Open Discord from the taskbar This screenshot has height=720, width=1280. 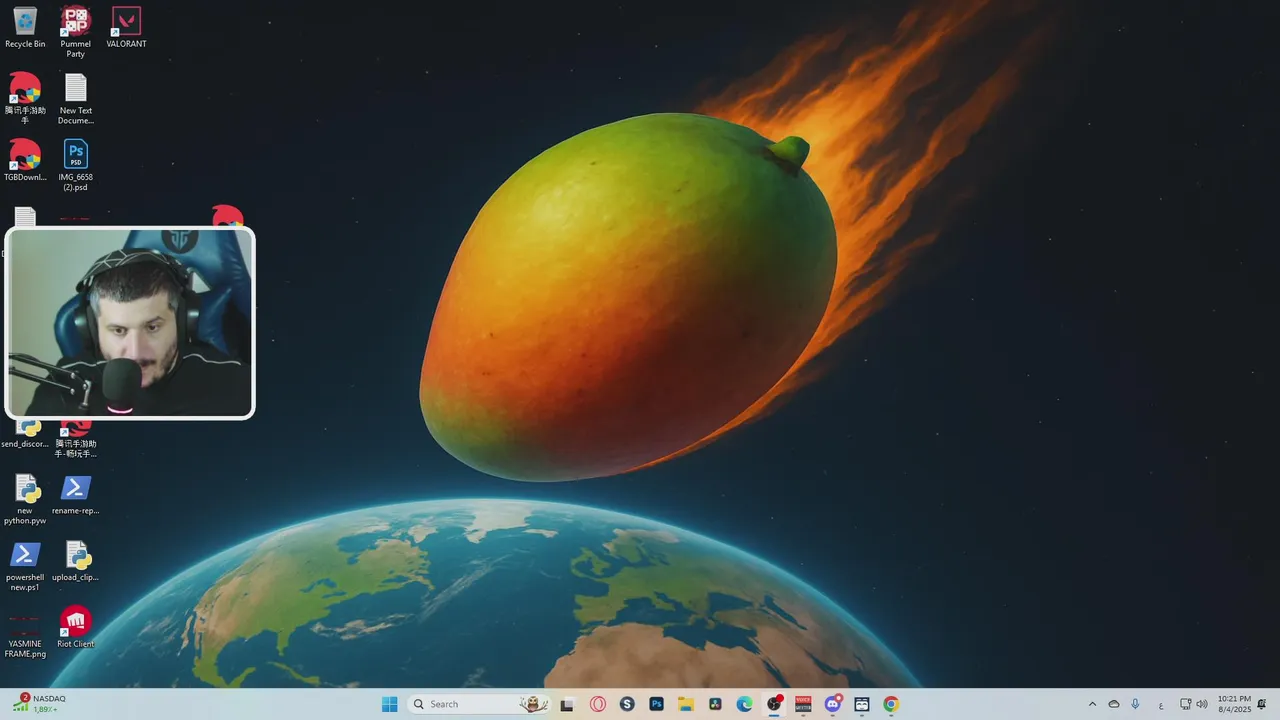click(833, 704)
